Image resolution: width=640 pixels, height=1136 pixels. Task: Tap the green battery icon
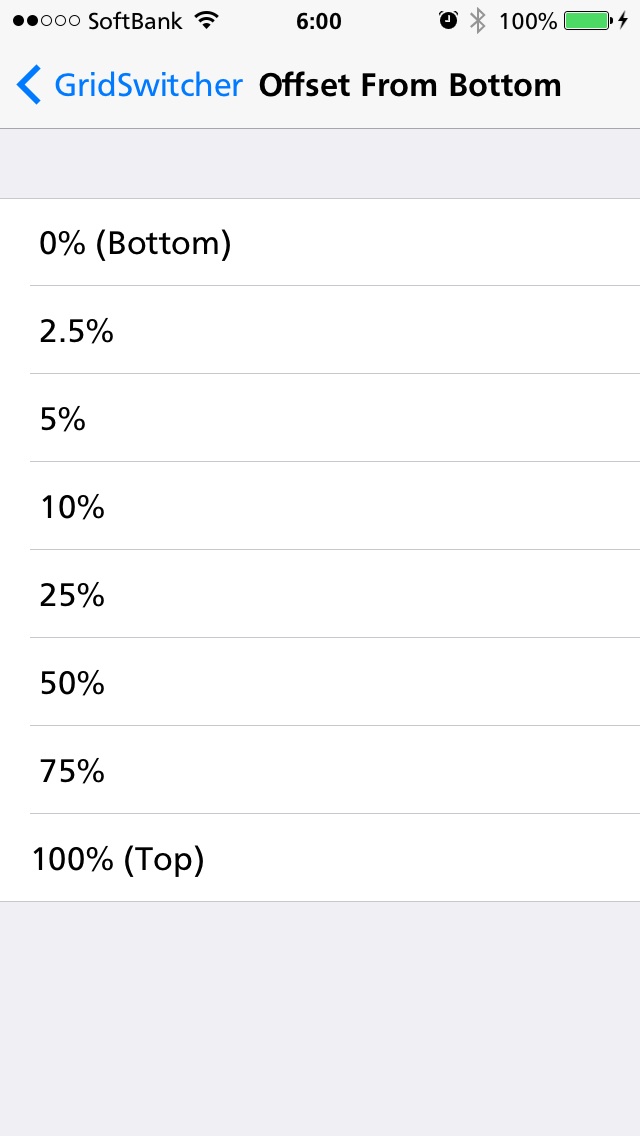[588, 21]
